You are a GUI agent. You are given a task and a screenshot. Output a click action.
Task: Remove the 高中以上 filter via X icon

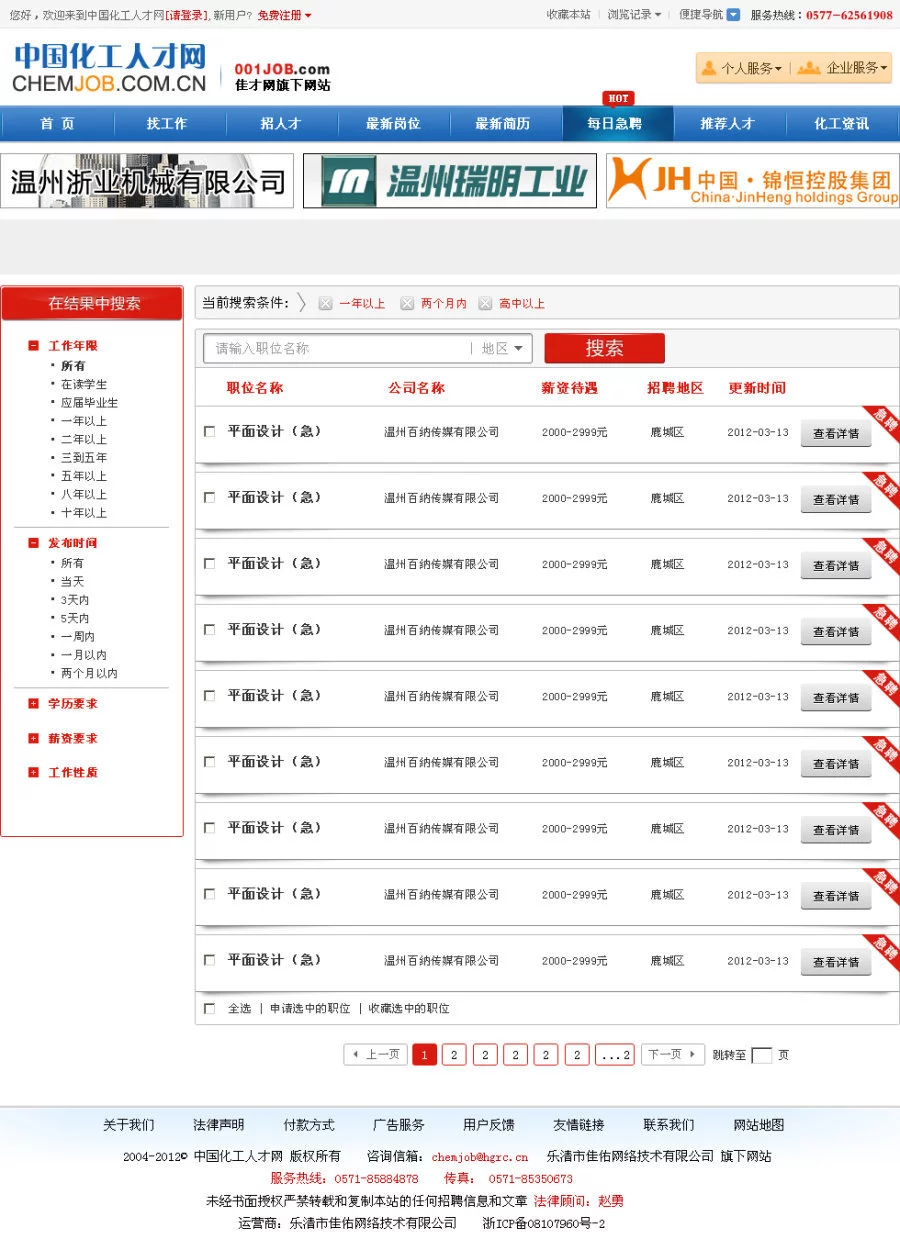click(485, 304)
